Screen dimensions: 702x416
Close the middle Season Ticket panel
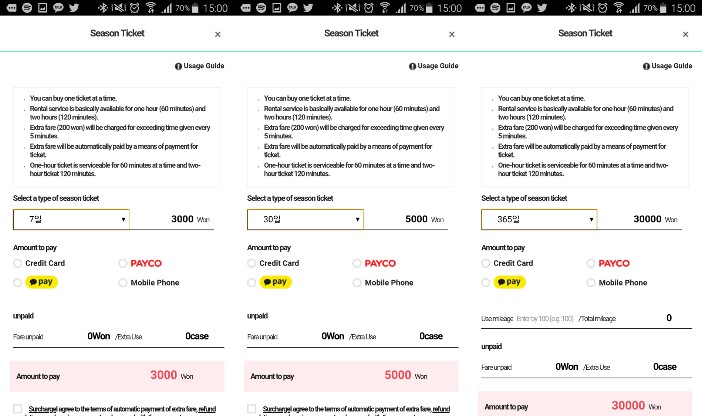tap(452, 34)
